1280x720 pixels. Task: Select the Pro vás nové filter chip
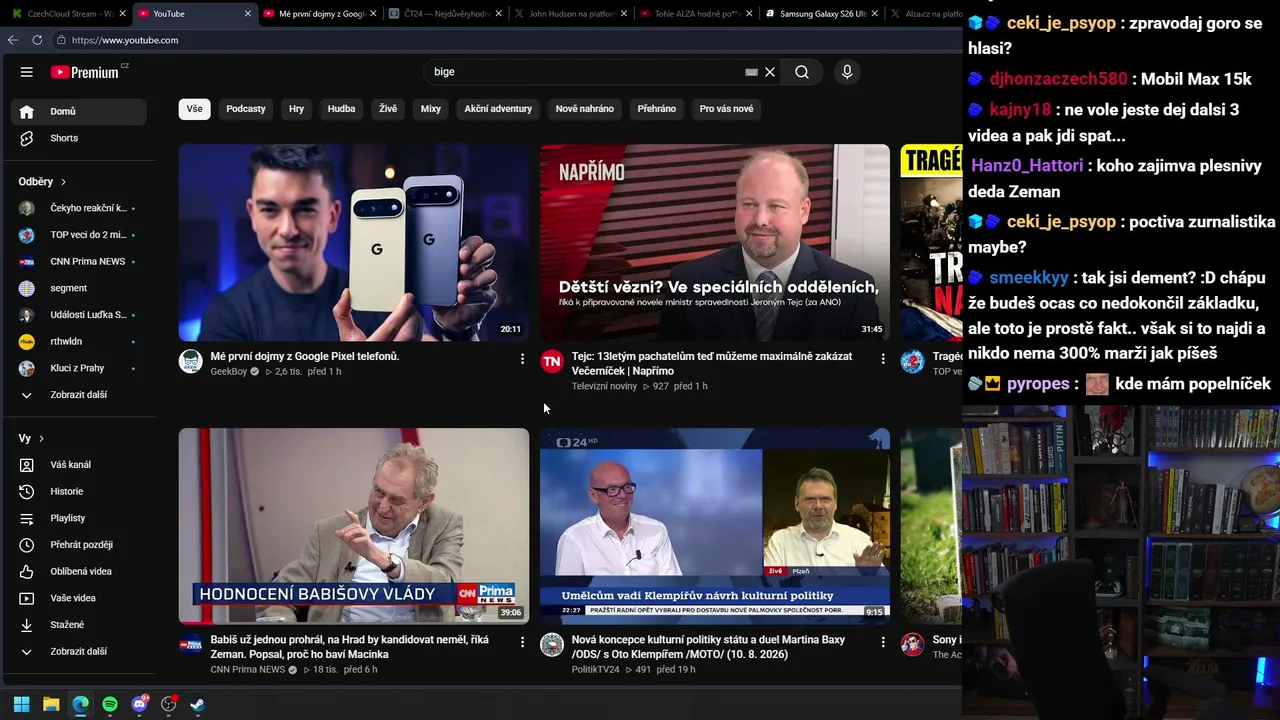pos(727,109)
